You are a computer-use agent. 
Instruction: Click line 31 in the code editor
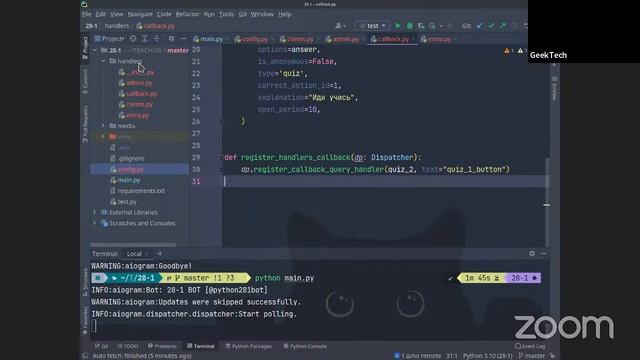(386, 181)
